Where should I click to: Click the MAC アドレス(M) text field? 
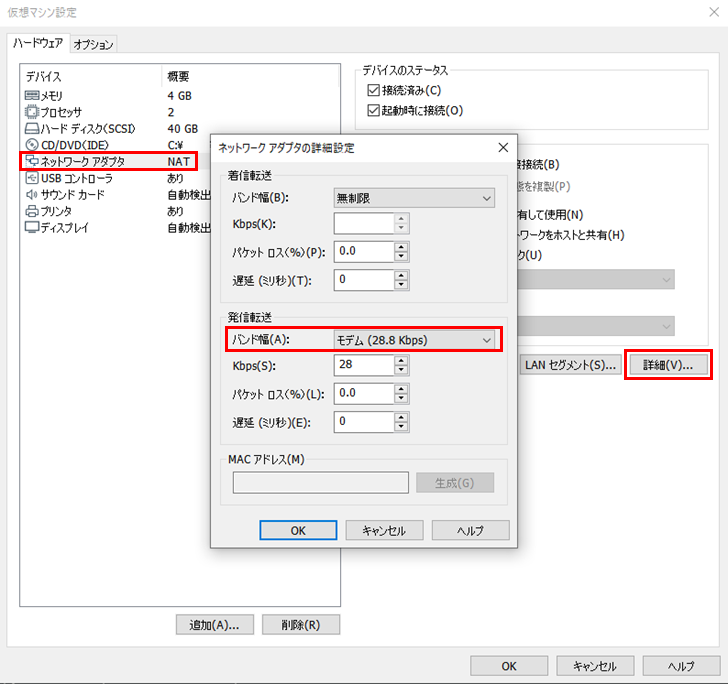321,483
